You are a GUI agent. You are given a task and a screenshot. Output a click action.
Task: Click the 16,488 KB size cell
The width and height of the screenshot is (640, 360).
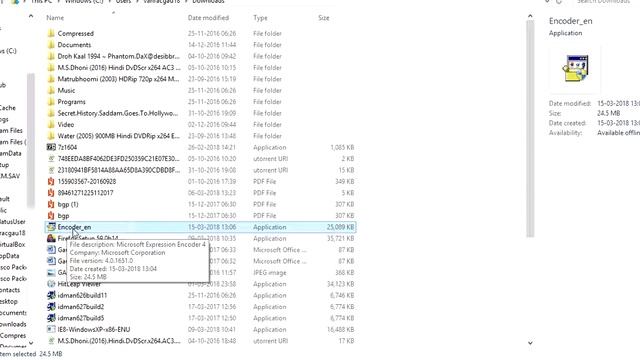[x=340, y=329]
